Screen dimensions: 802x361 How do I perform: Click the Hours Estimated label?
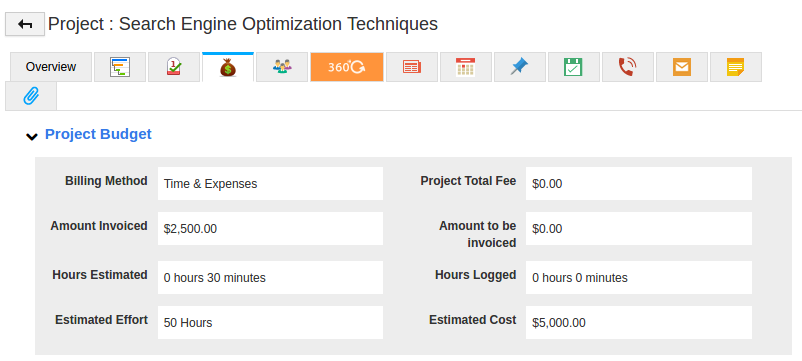(100, 275)
